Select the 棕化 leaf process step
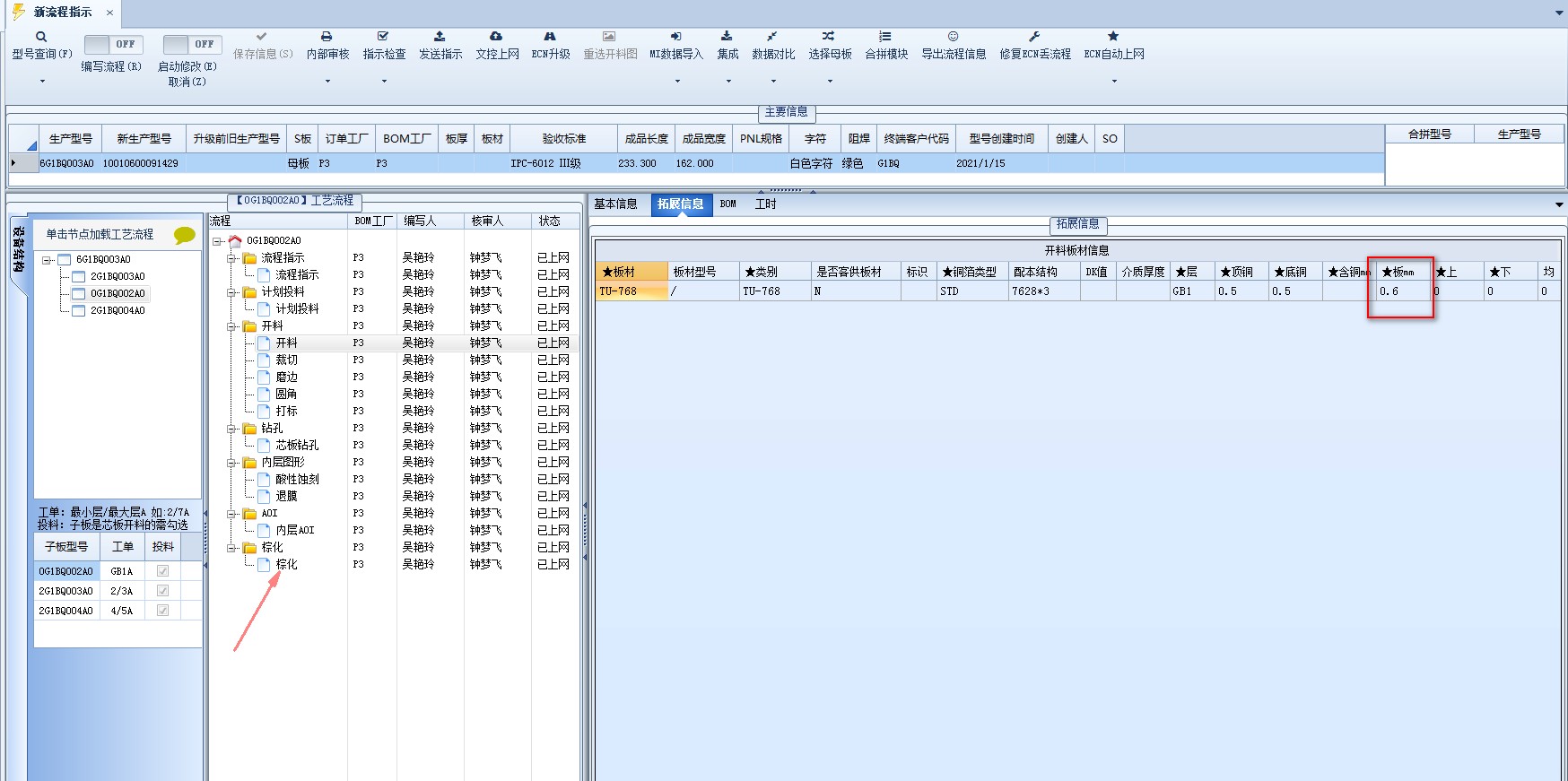The image size is (1568, 781). point(286,565)
